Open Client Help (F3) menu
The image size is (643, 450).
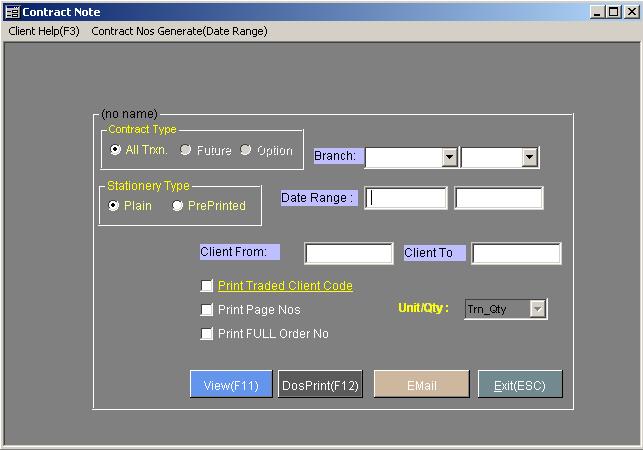(43, 31)
